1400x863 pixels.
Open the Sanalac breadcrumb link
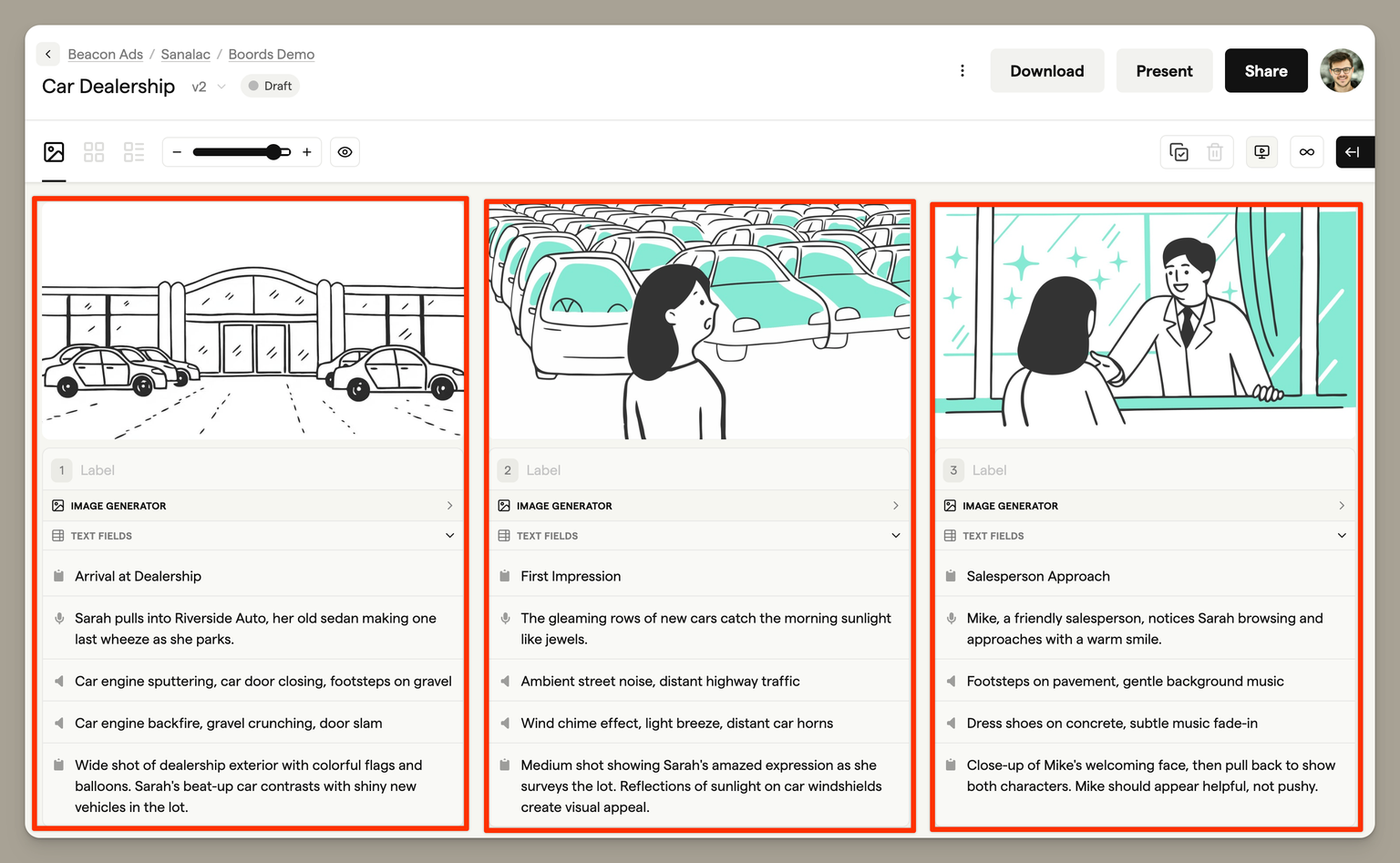[x=185, y=55]
